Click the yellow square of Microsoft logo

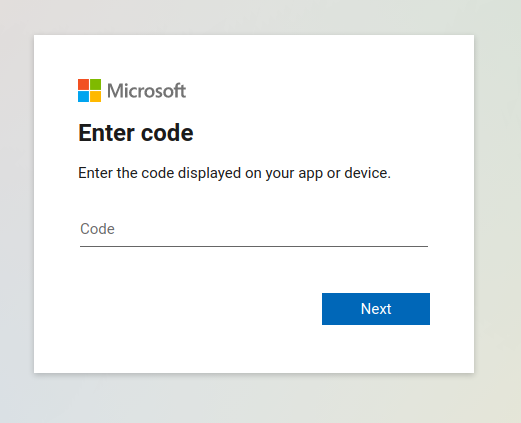pyautogui.click(x=96, y=97)
